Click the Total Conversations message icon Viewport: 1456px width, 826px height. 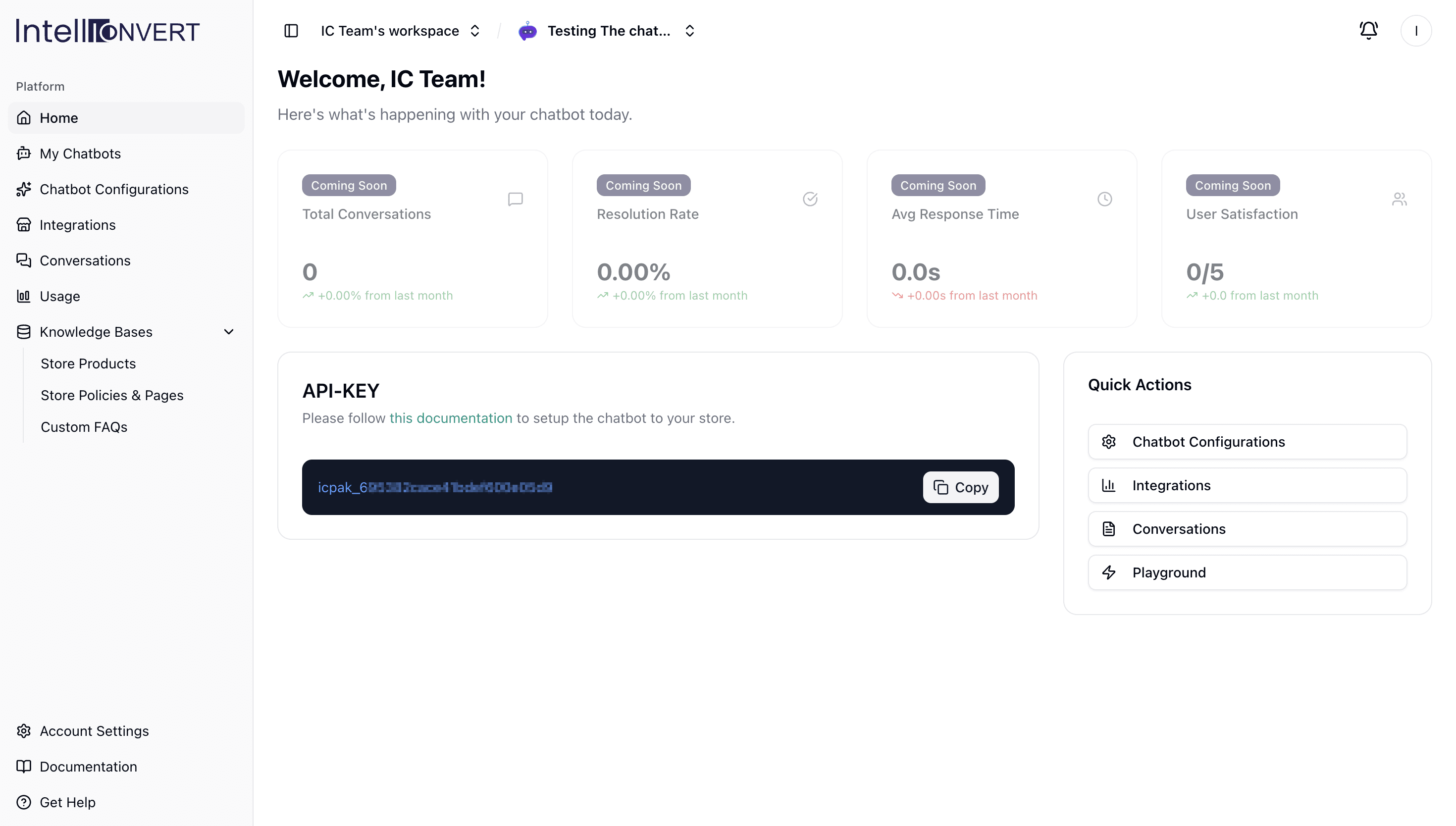515,199
